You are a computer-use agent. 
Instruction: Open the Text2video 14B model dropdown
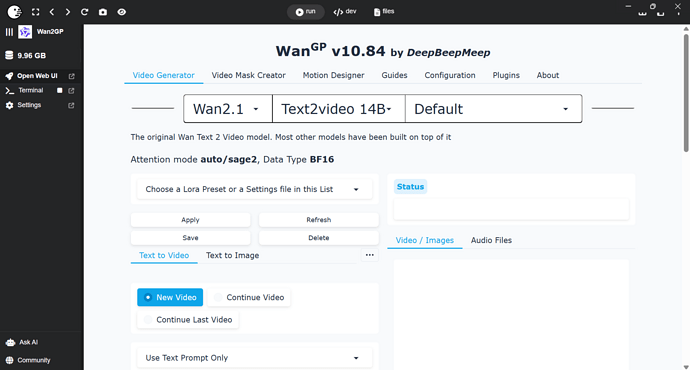[x=339, y=109]
